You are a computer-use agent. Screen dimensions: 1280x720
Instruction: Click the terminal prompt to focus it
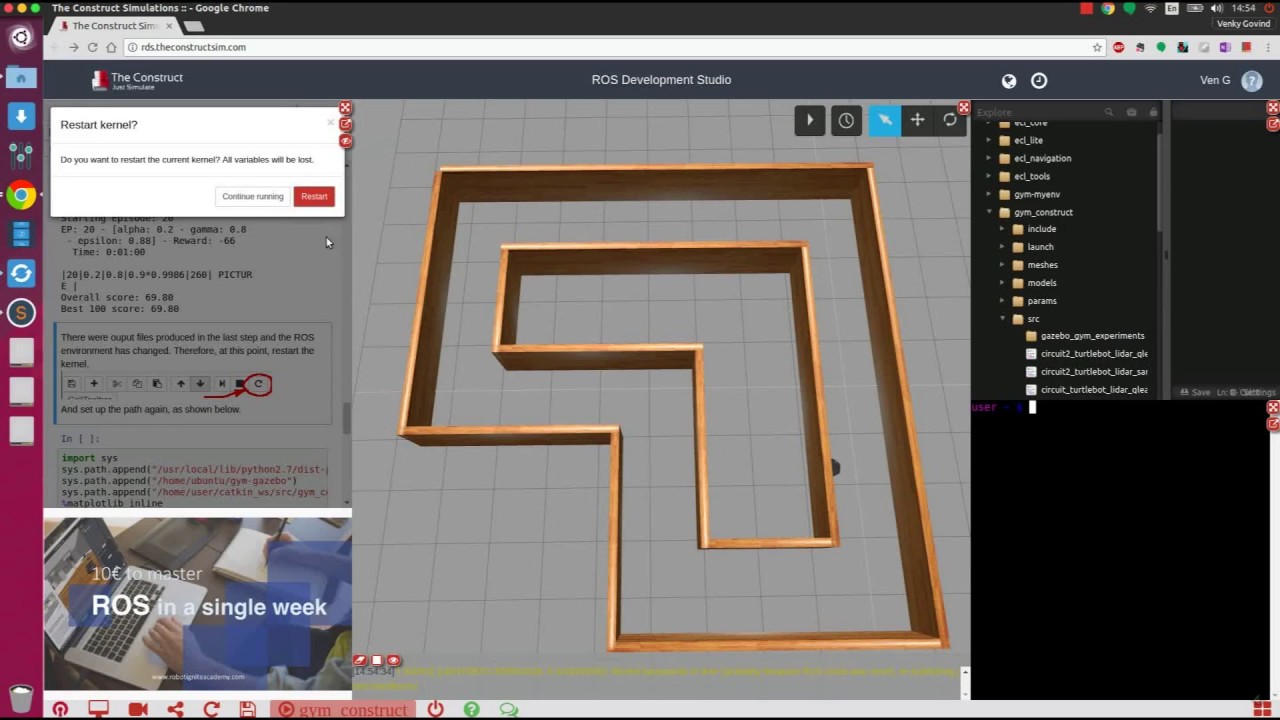[x=1003, y=407]
